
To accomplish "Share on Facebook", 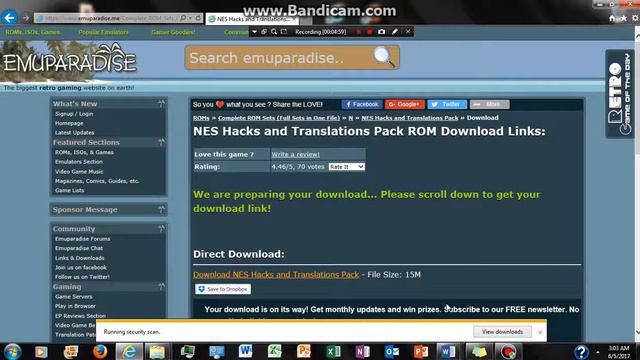I will pos(362,104).
